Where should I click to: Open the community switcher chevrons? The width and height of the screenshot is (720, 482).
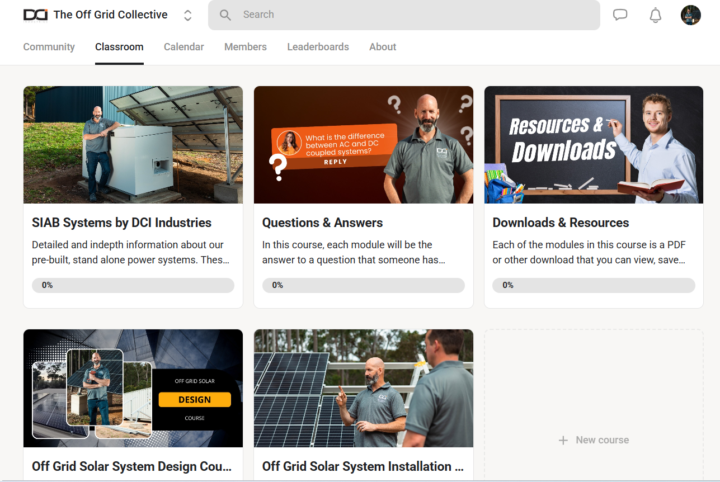tap(187, 16)
